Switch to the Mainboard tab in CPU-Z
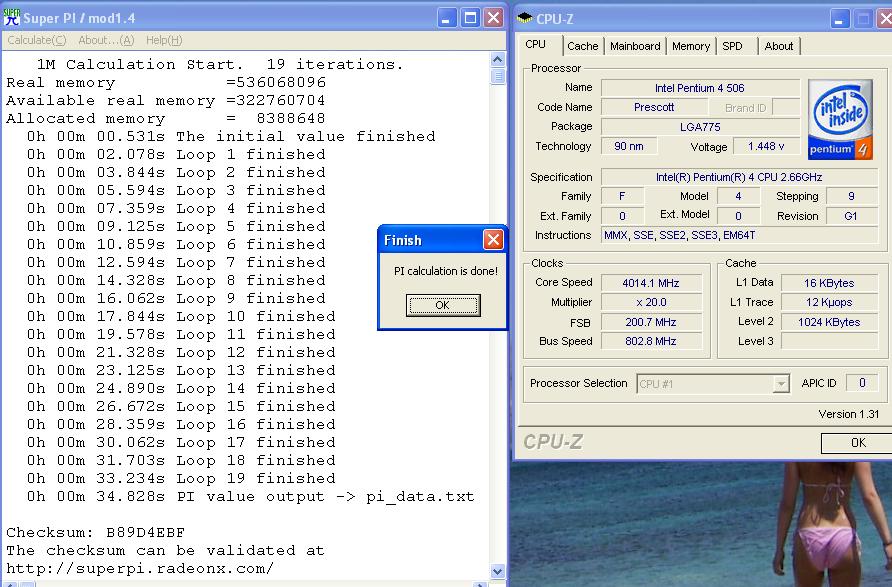 (x=635, y=46)
